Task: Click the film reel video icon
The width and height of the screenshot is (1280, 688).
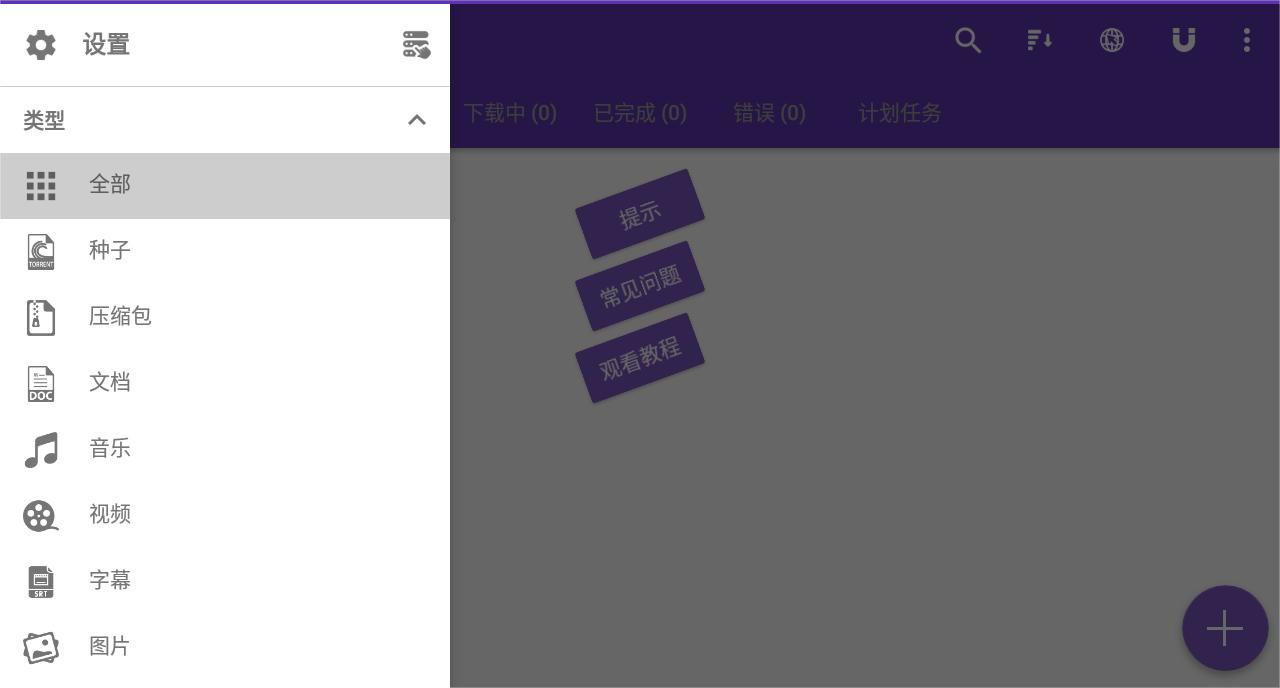Action: tap(41, 515)
